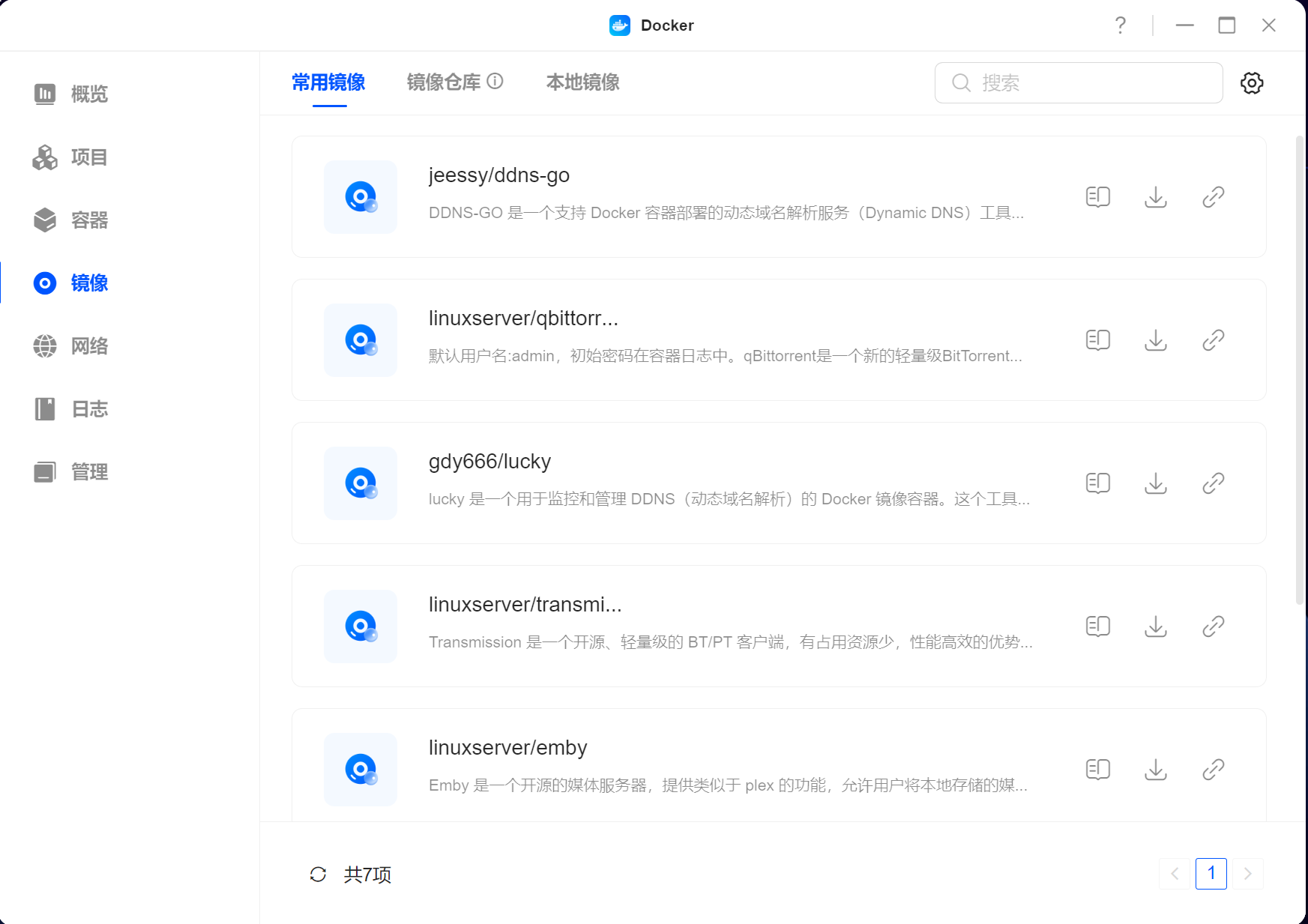Focus the 搜索 search field
The width and height of the screenshot is (1308, 924).
[1079, 82]
